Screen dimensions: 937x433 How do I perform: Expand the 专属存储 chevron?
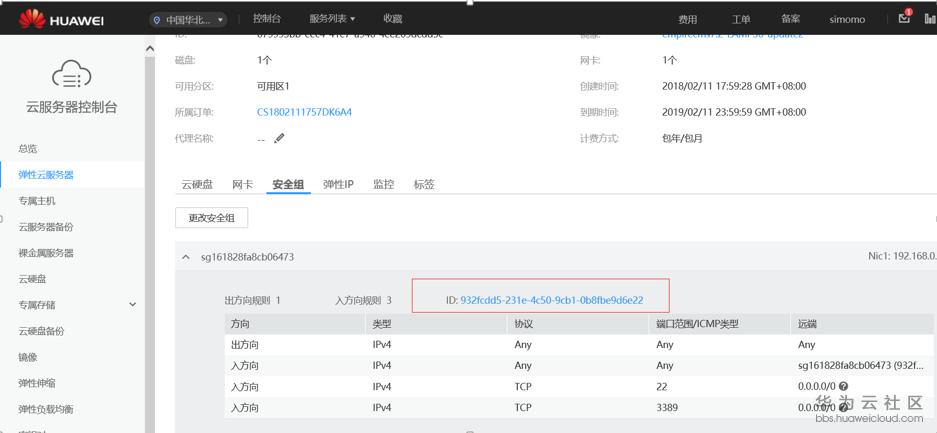(x=133, y=305)
